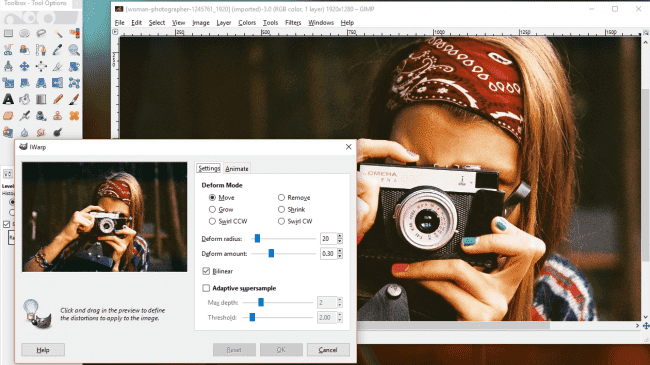The height and width of the screenshot is (365, 650).
Task: Click the Deform amount slider handle
Action: point(271,253)
